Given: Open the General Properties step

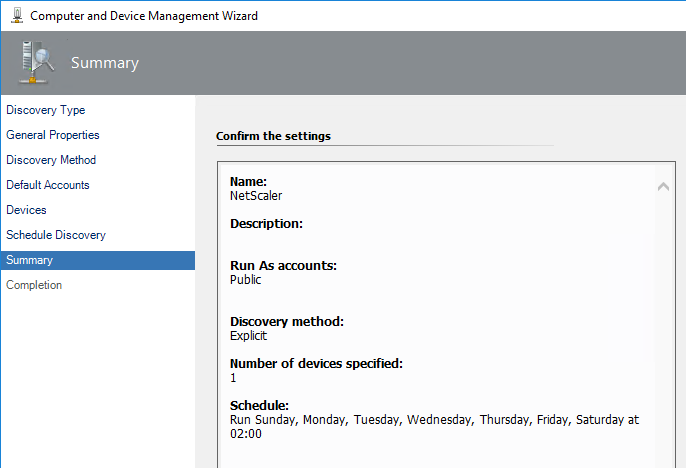Looking at the screenshot, I should (x=52, y=135).
